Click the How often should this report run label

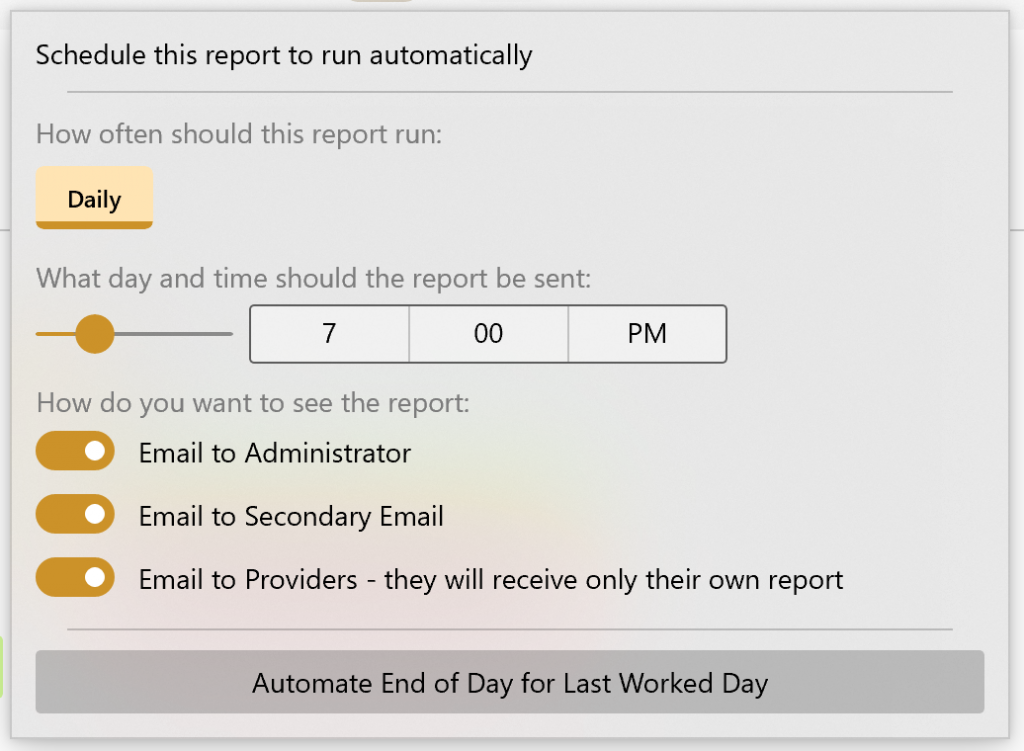point(238,134)
